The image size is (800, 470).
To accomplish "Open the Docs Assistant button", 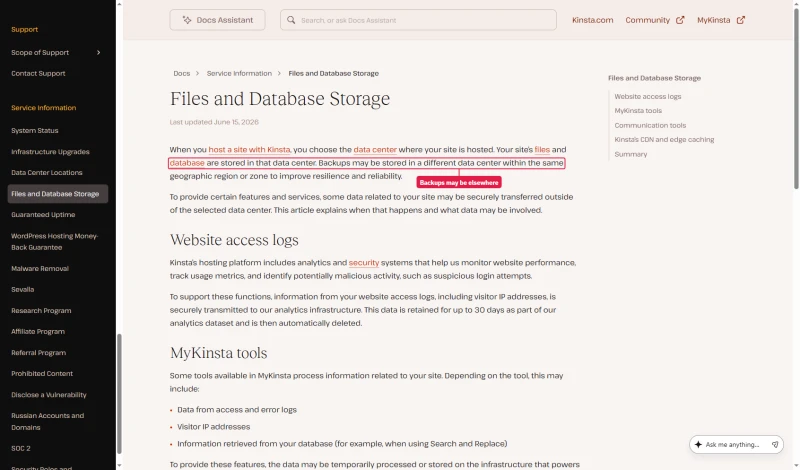I will click(x=217, y=20).
